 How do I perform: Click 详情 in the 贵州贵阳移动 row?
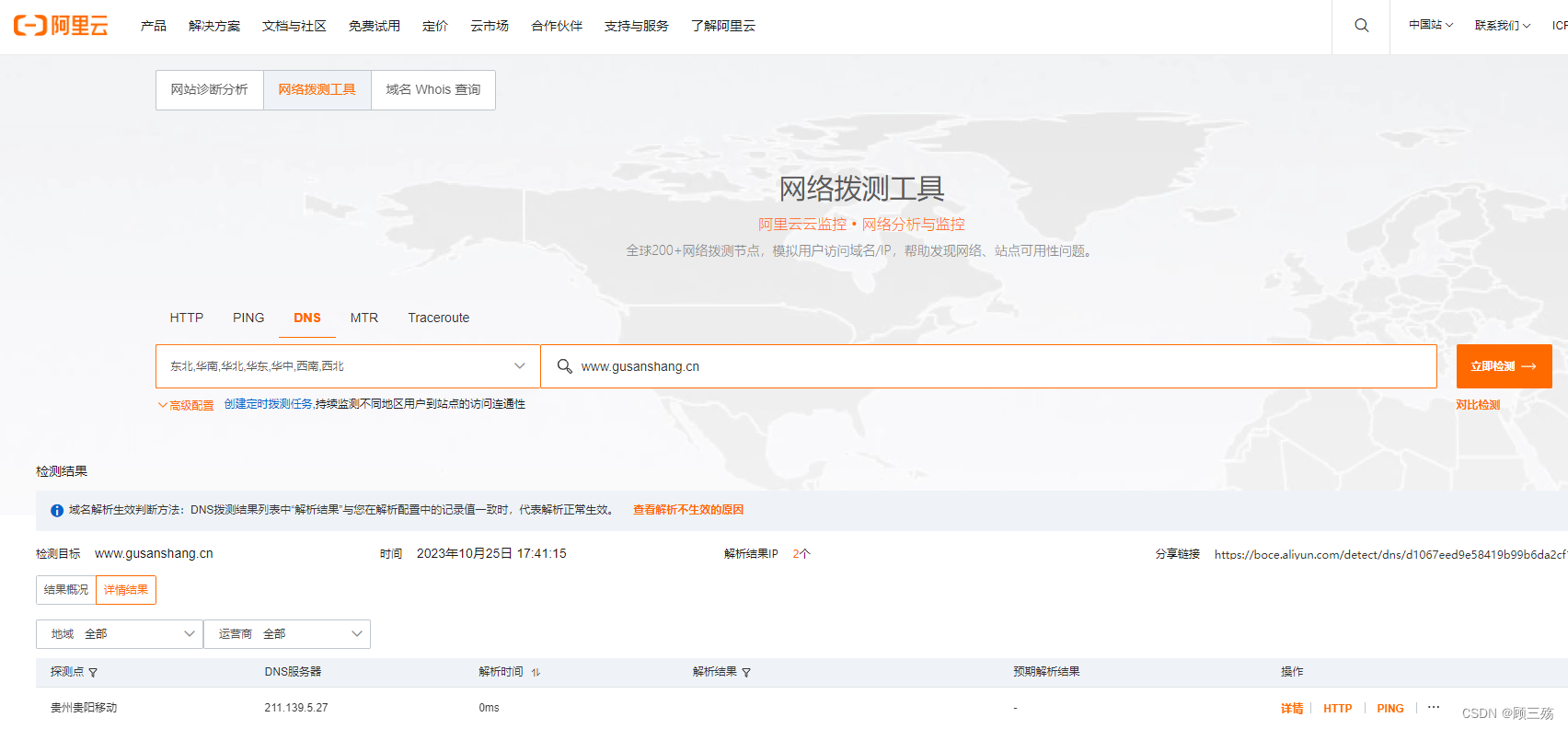(1292, 709)
